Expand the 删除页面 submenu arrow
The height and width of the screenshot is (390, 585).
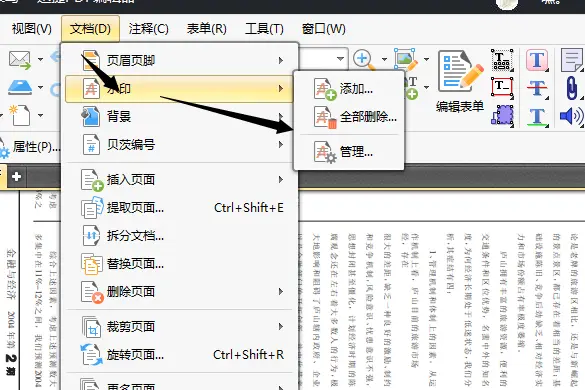(281, 291)
